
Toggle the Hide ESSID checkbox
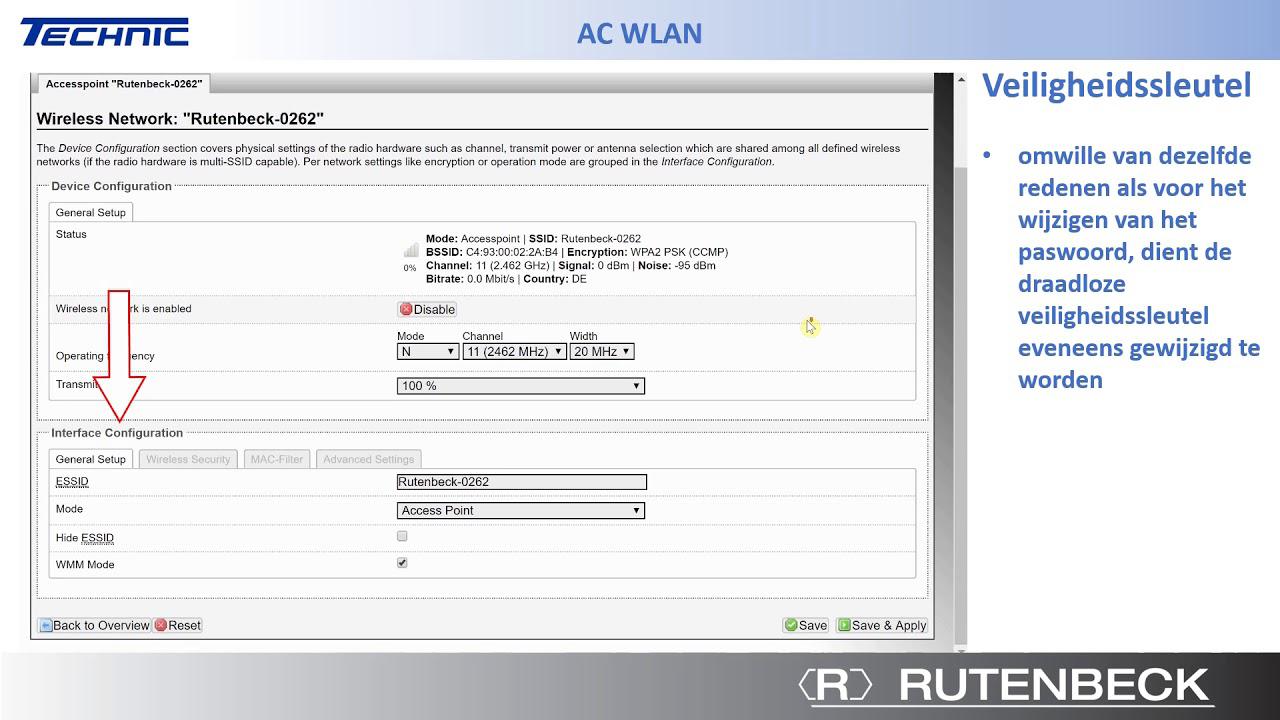(x=402, y=536)
